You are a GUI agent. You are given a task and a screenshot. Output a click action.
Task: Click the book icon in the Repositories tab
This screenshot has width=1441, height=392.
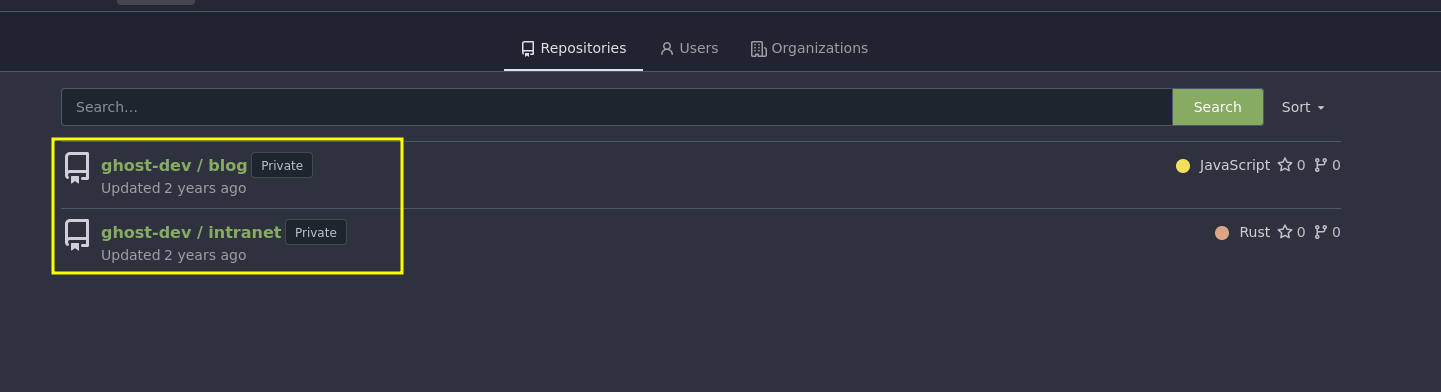click(528, 48)
